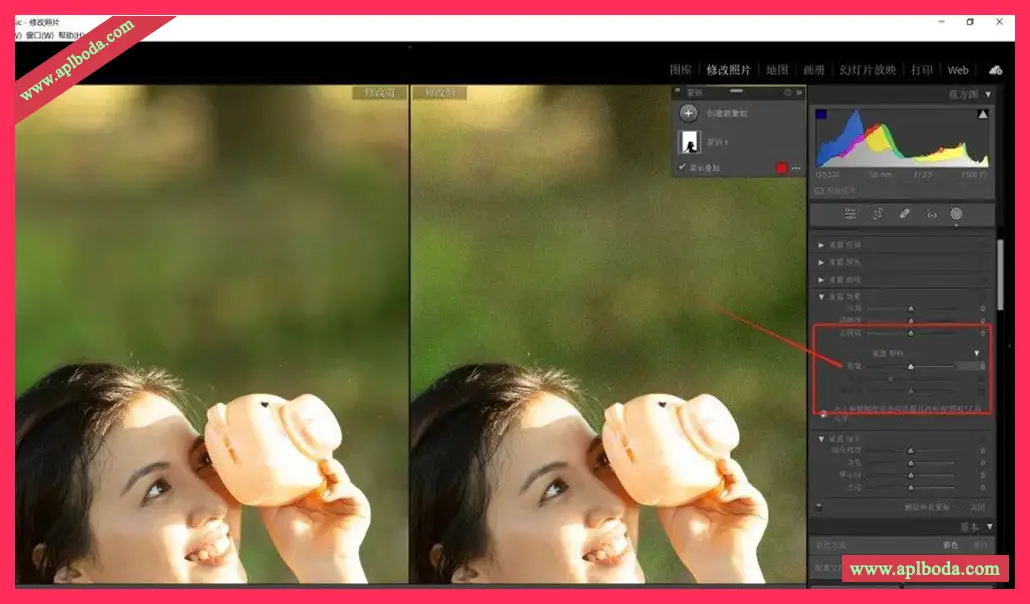Image resolution: width=1030 pixels, height=604 pixels.
Task: Open the three-dots overlay options menu
Action: pyautogui.click(x=797, y=168)
